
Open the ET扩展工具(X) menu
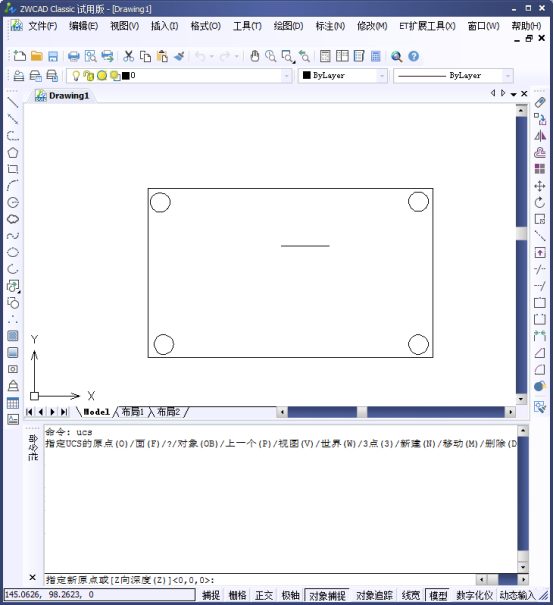(427, 26)
